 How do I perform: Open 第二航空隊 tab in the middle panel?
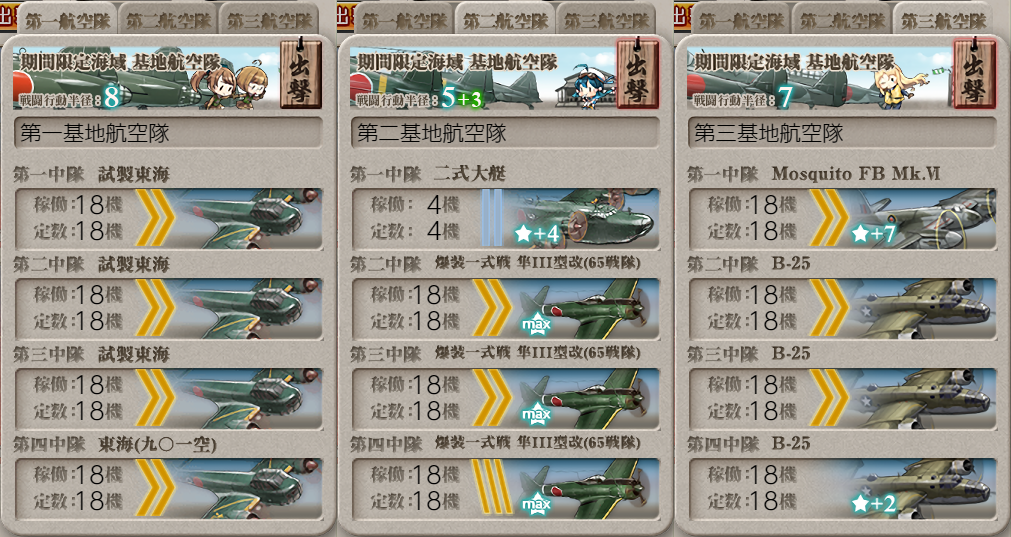click(506, 20)
